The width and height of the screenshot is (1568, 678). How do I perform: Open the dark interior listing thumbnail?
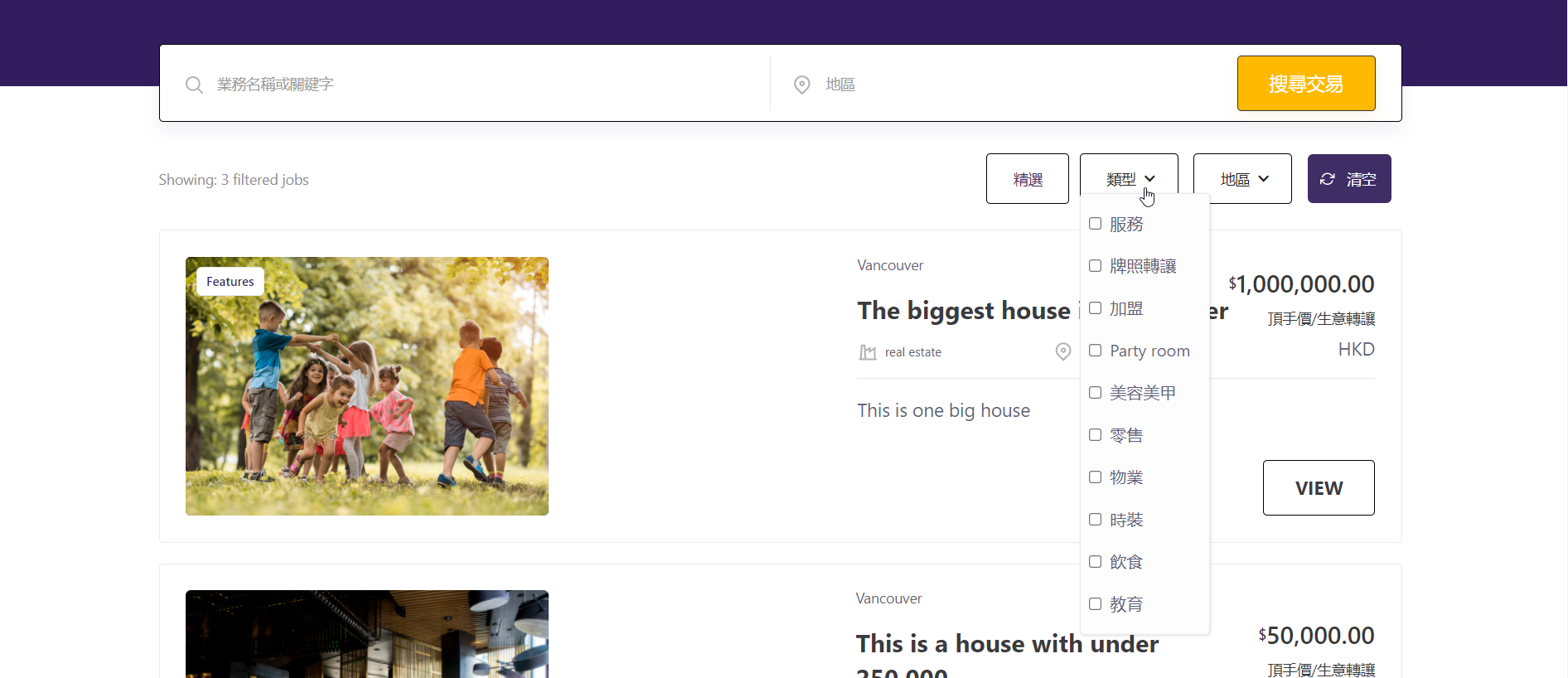[x=367, y=634]
